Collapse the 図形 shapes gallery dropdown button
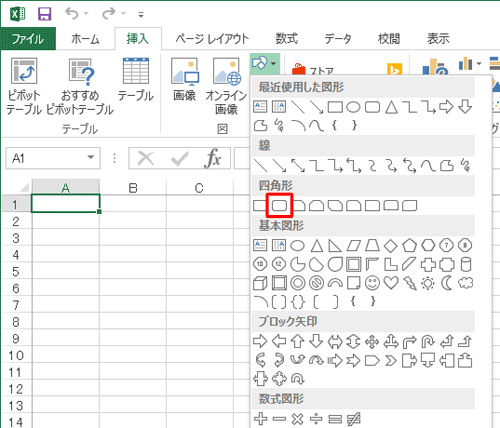 tap(265, 63)
